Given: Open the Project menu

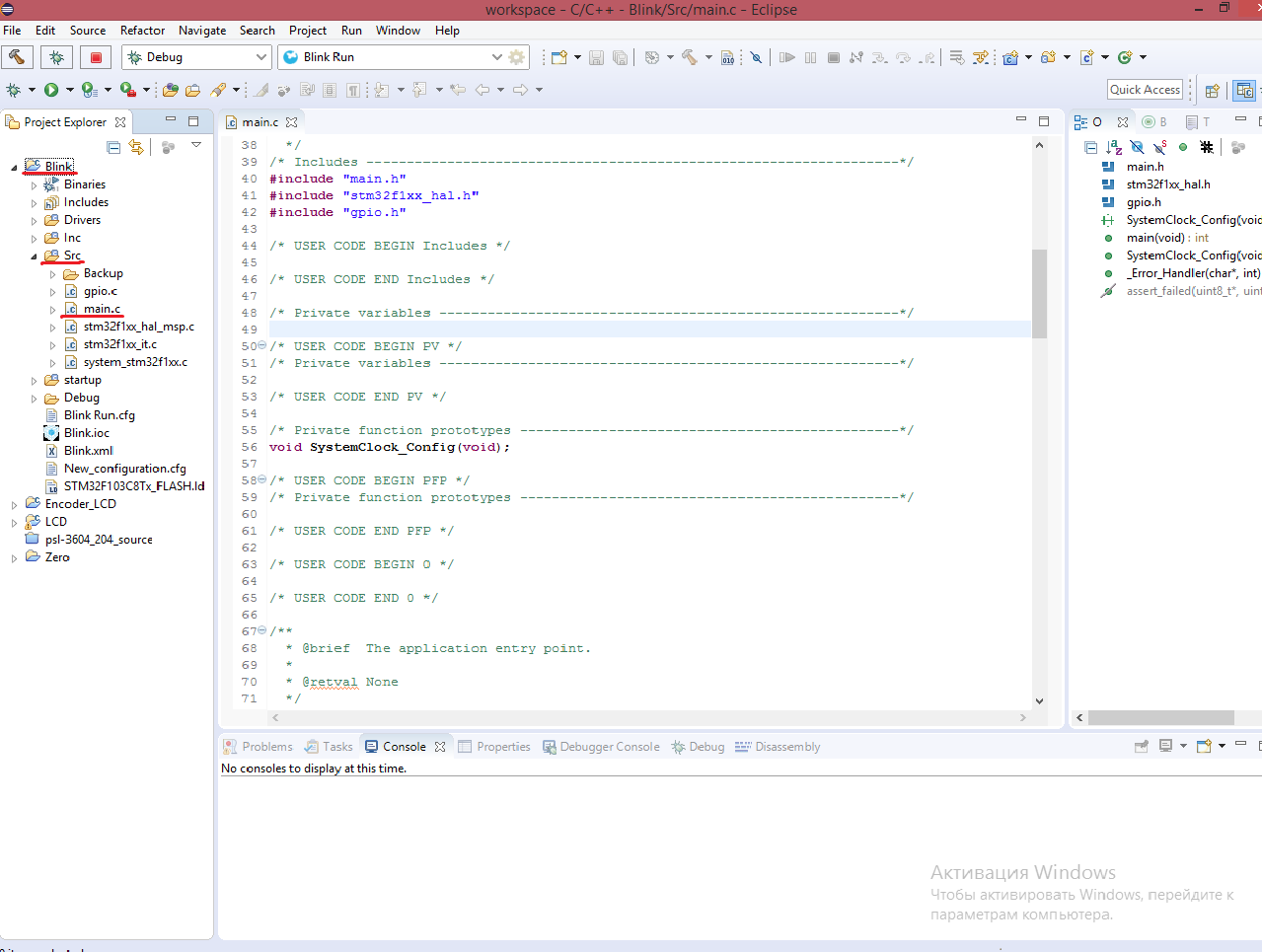Looking at the screenshot, I should (x=308, y=31).
